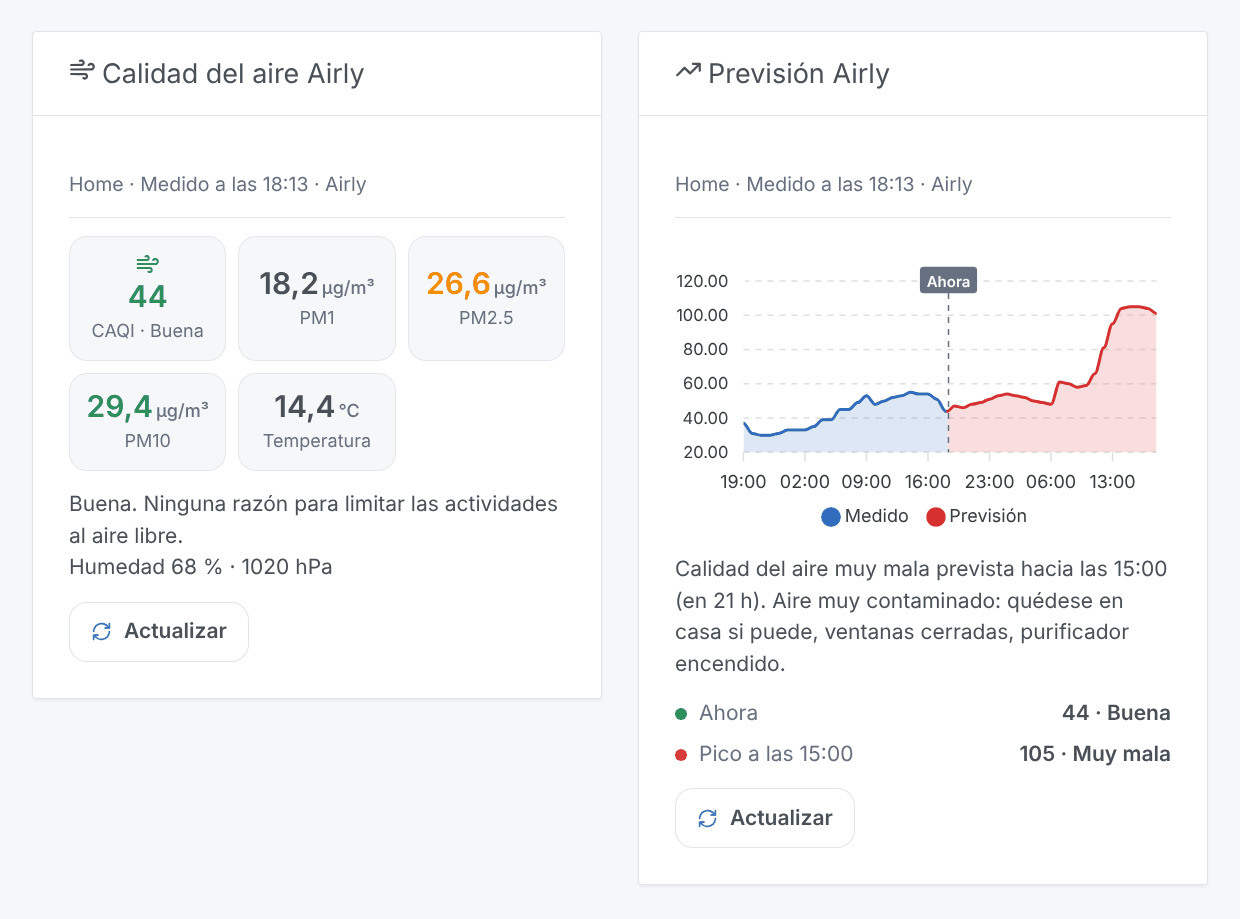Screen dimensions: 1240x919
Task: Click the 23:00 axis label on the chart
Action: [990, 482]
